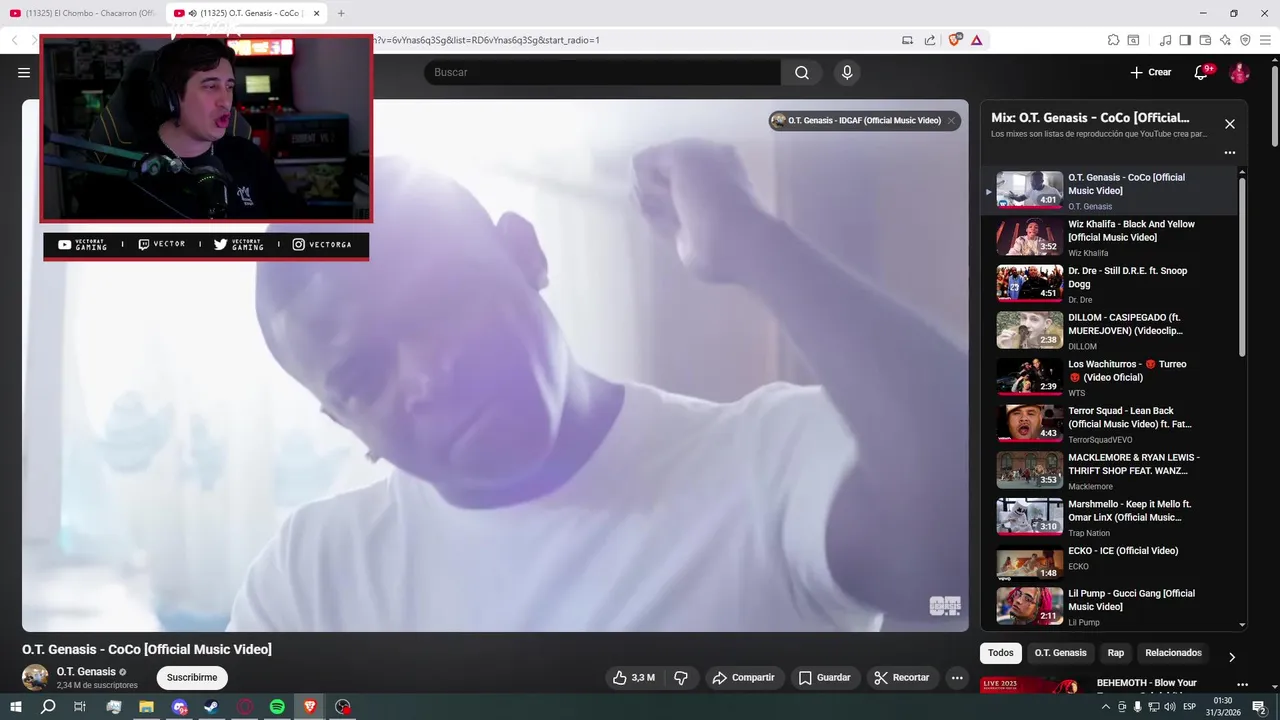Open the Brave playlist music note icon
This screenshot has width=1280, height=720.
pyautogui.click(x=1165, y=40)
